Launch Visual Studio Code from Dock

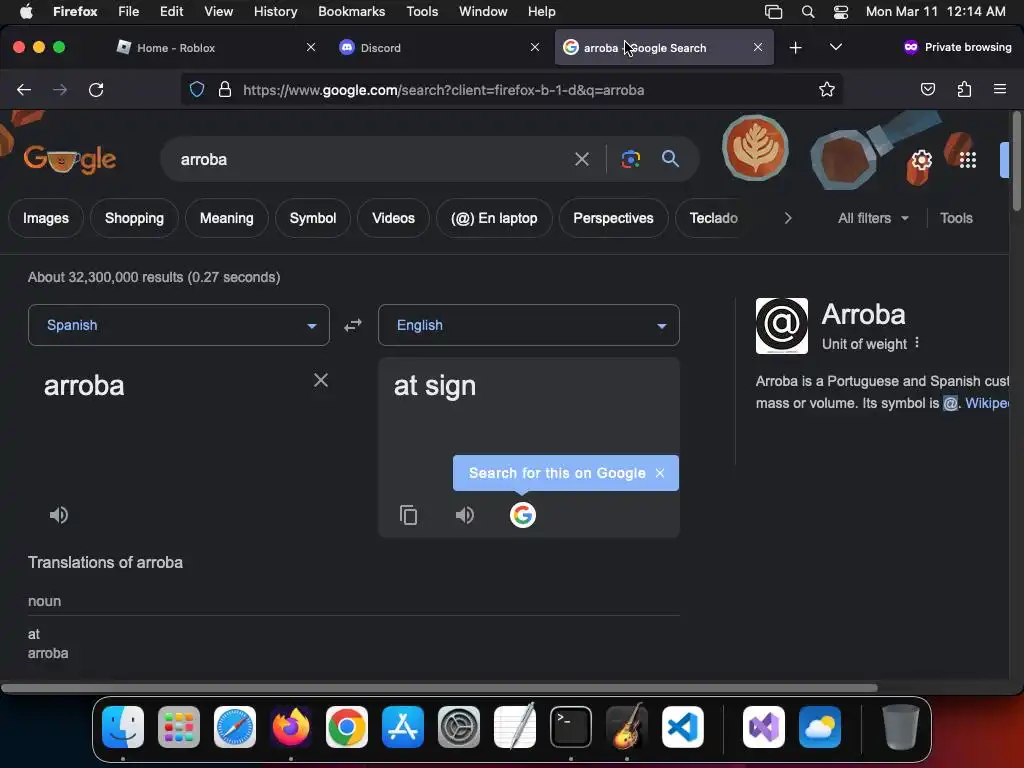coord(682,727)
